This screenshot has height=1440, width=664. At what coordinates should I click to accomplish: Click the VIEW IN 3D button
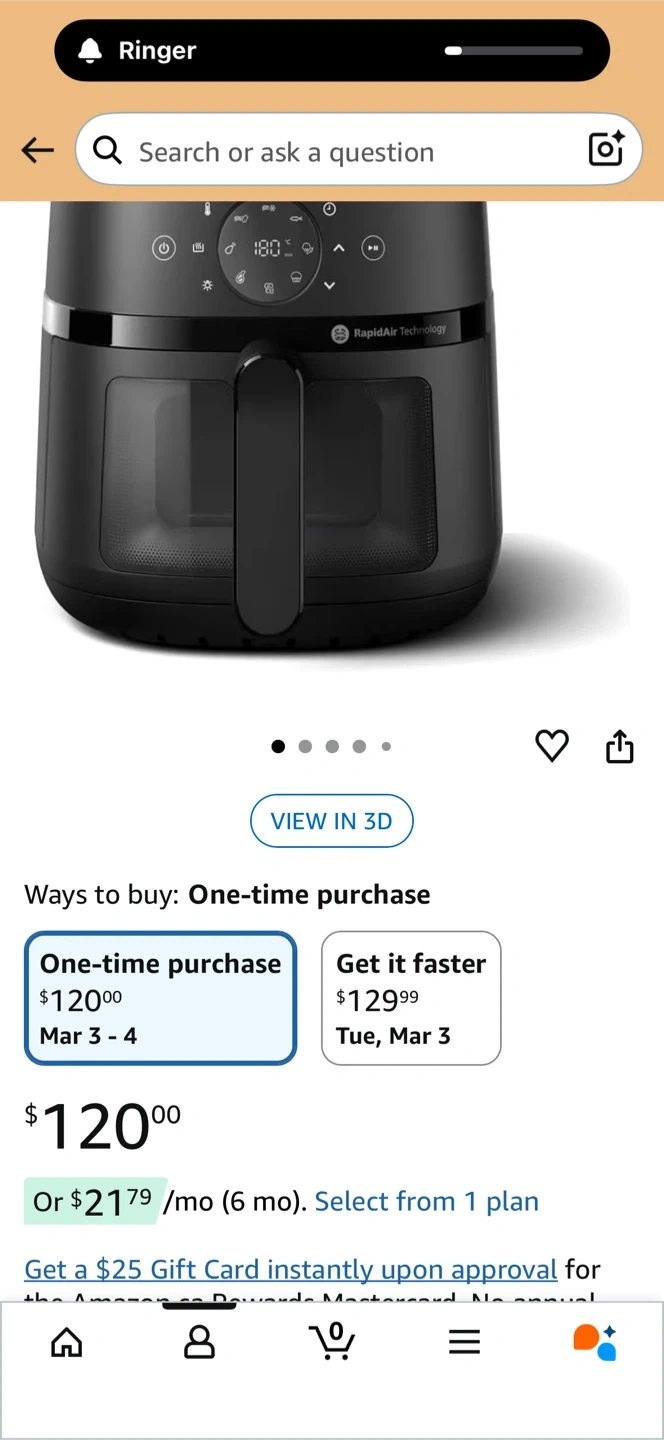click(x=332, y=821)
